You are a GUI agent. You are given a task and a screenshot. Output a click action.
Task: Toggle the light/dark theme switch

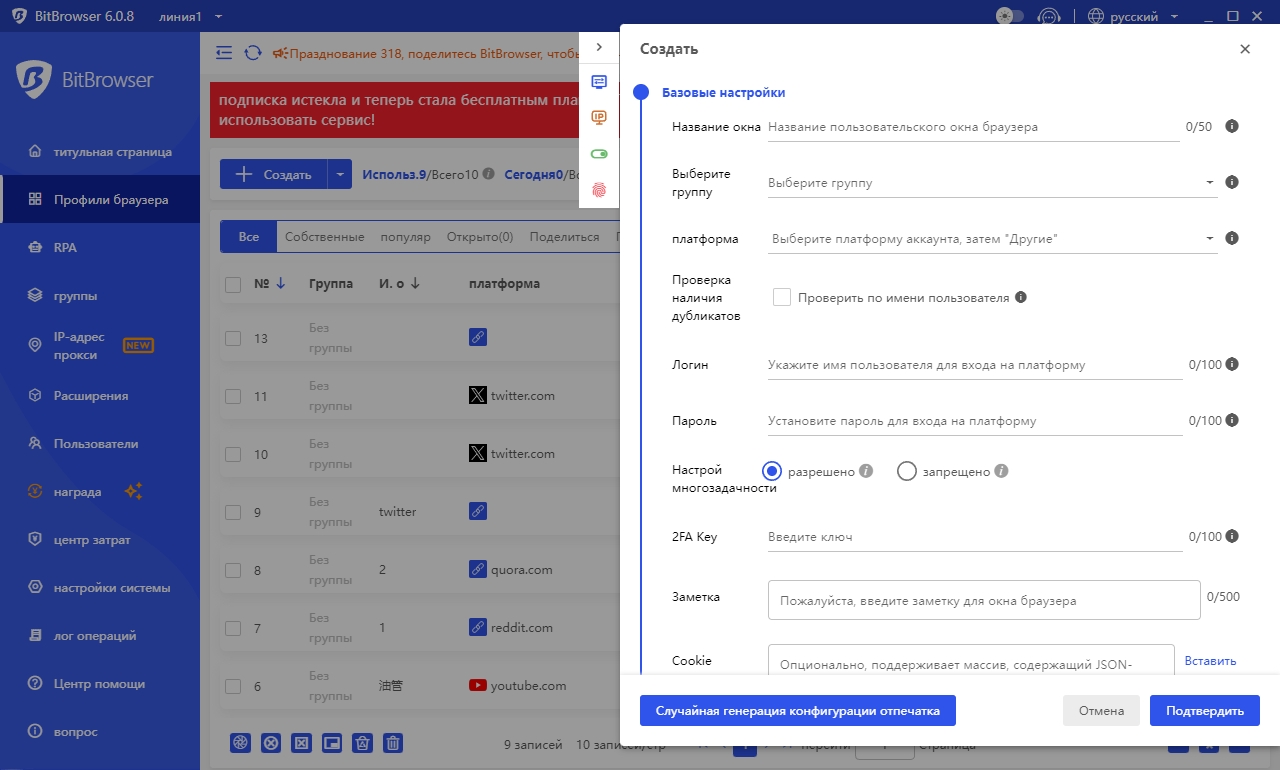coord(1010,16)
